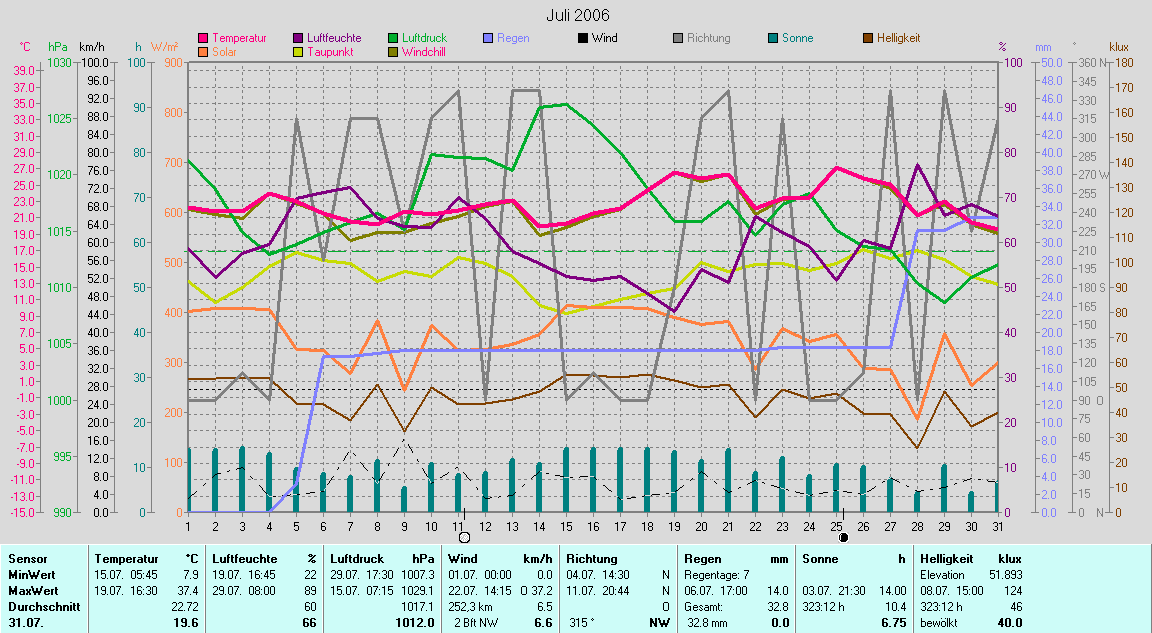Select the green Luftdruck legend marker
Screen dimensions: 1152x633
392,38
